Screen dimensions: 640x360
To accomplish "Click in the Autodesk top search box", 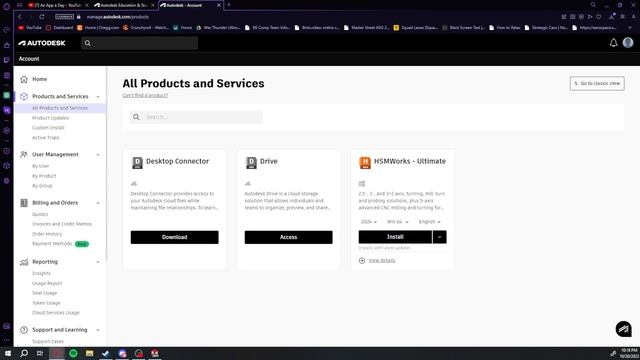I will 140,43.
